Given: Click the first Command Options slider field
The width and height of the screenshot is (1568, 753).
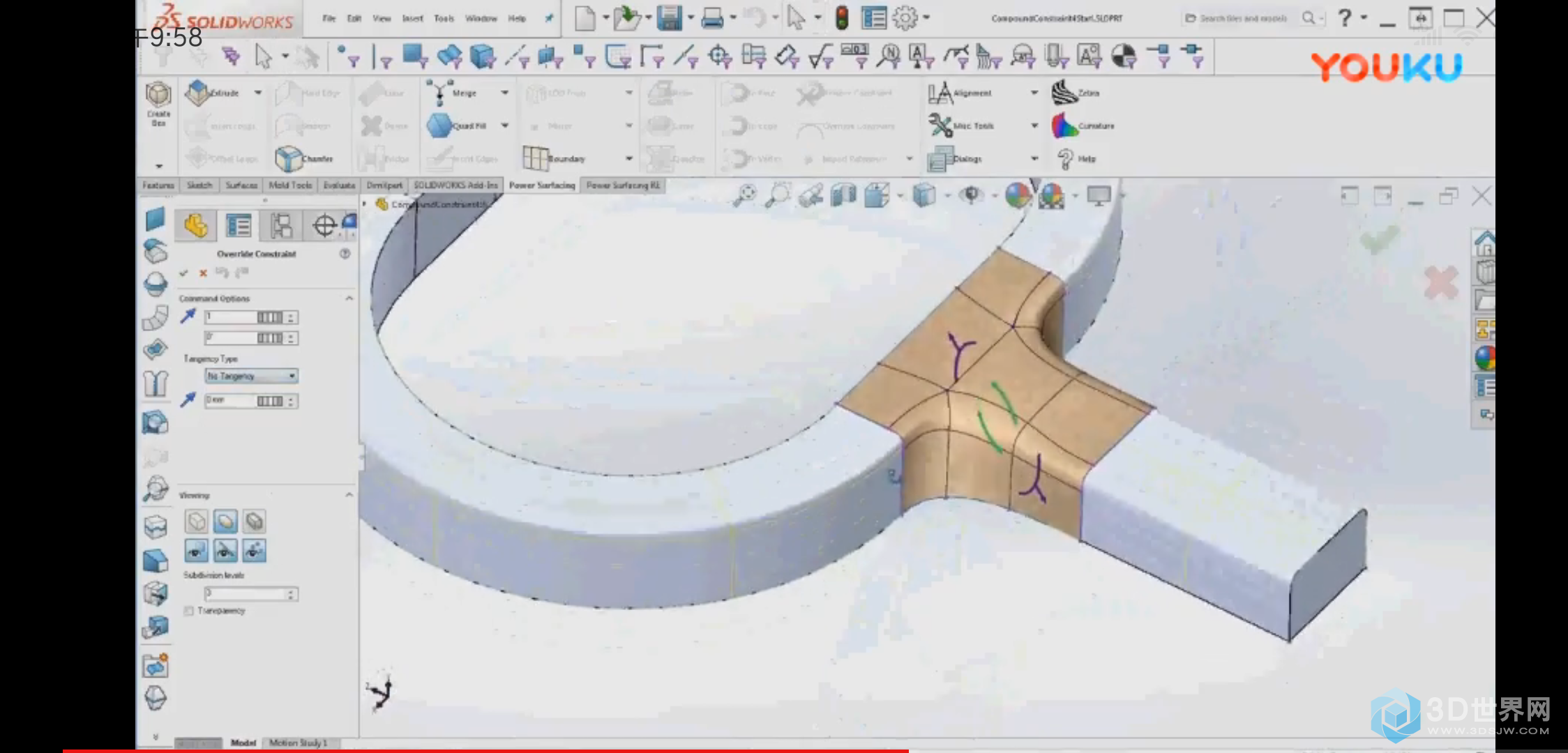Looking at the screenshot, I should pos(251,317).
